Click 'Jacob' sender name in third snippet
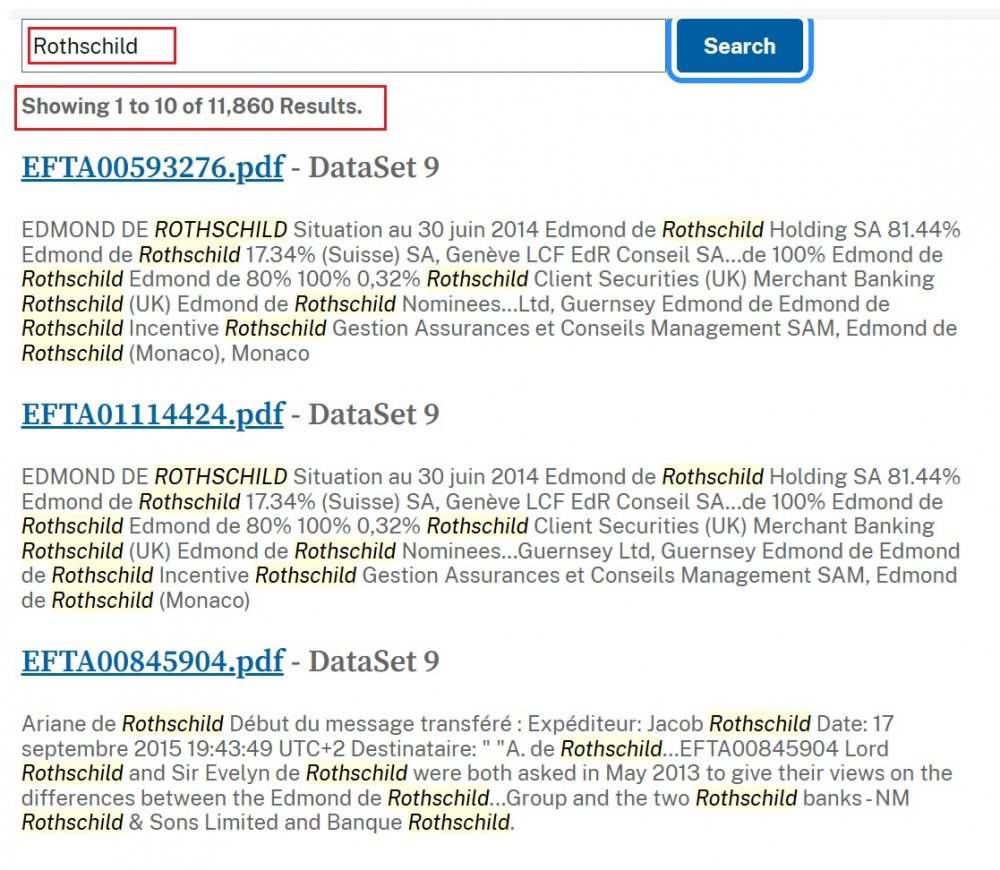1000x870 pixels. tap(679, 723)
